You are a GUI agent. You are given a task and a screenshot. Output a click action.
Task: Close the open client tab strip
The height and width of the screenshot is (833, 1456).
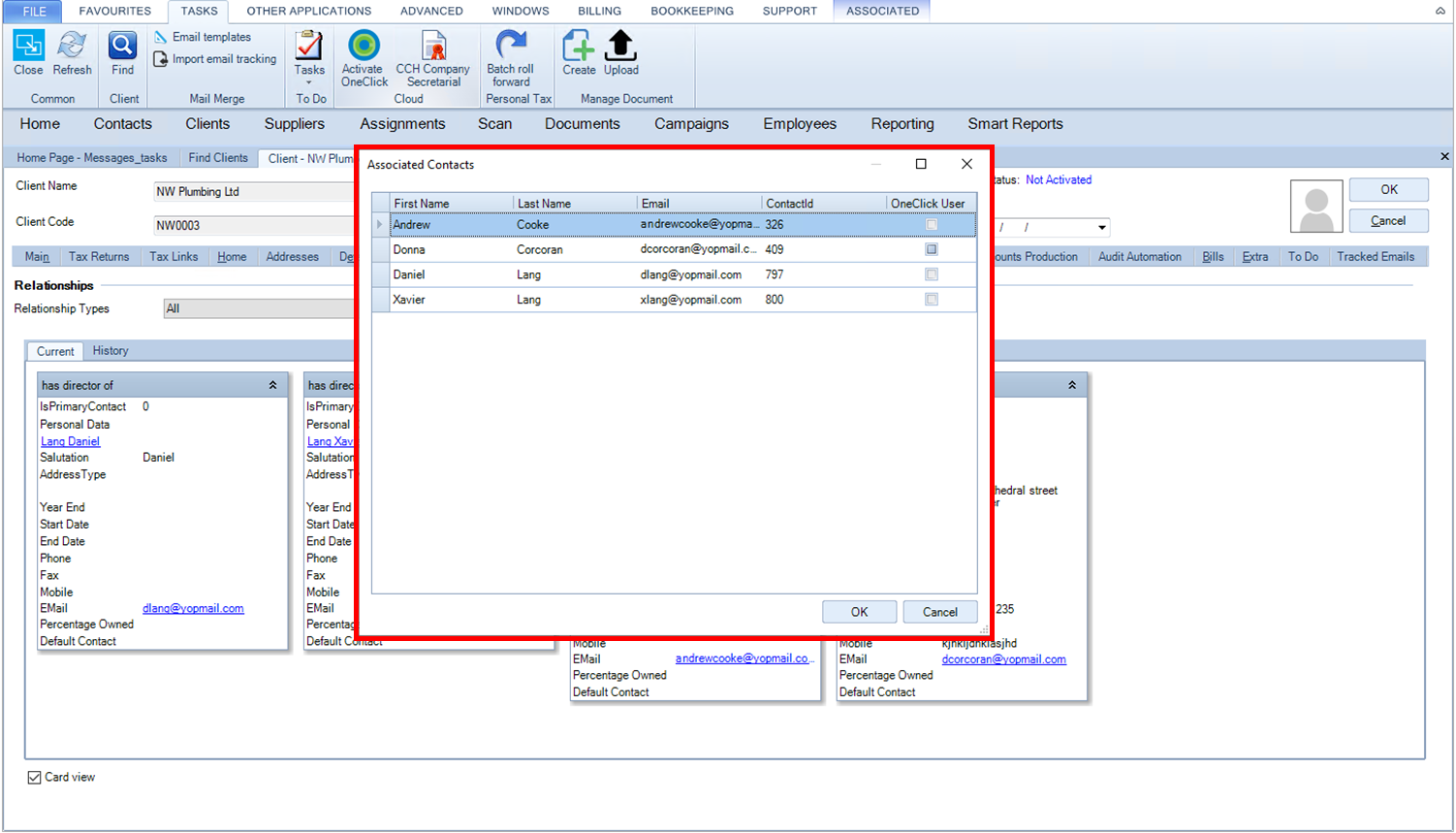click(1444, 156)
